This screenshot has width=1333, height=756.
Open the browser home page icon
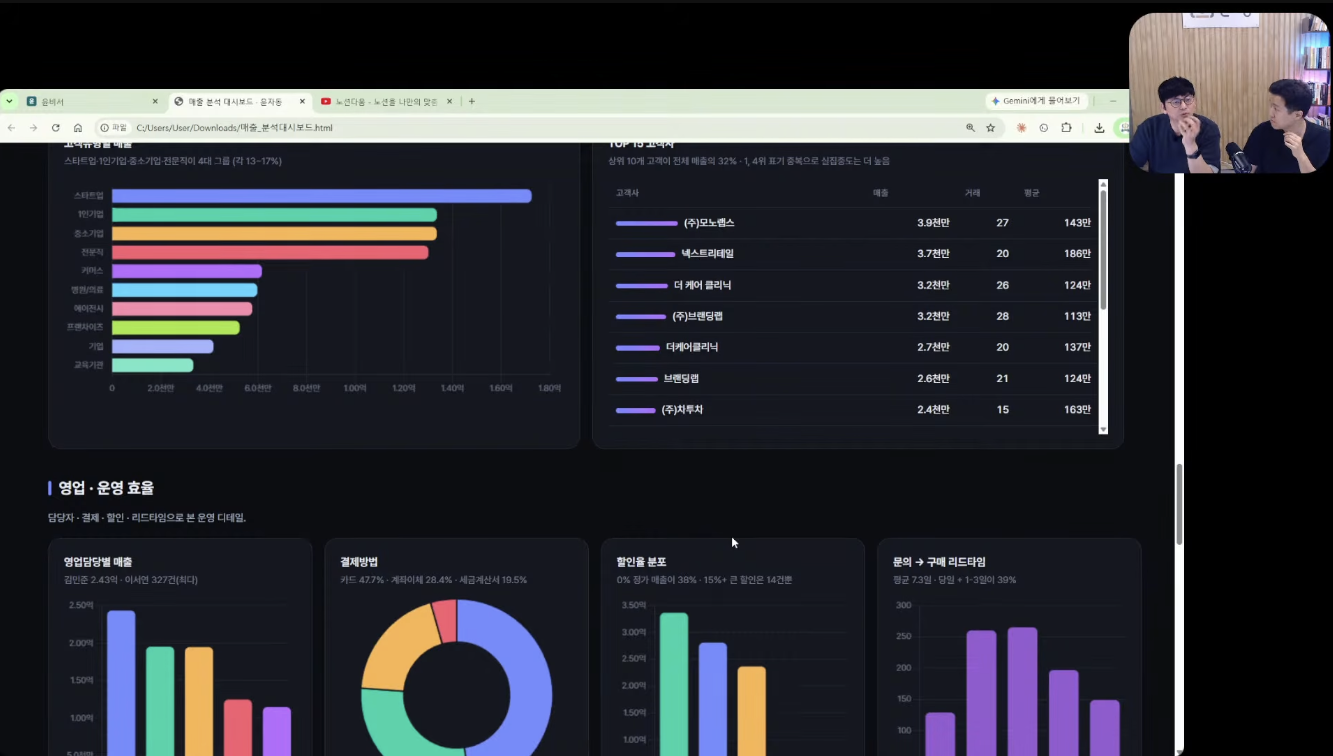click(x=78, y=128)
